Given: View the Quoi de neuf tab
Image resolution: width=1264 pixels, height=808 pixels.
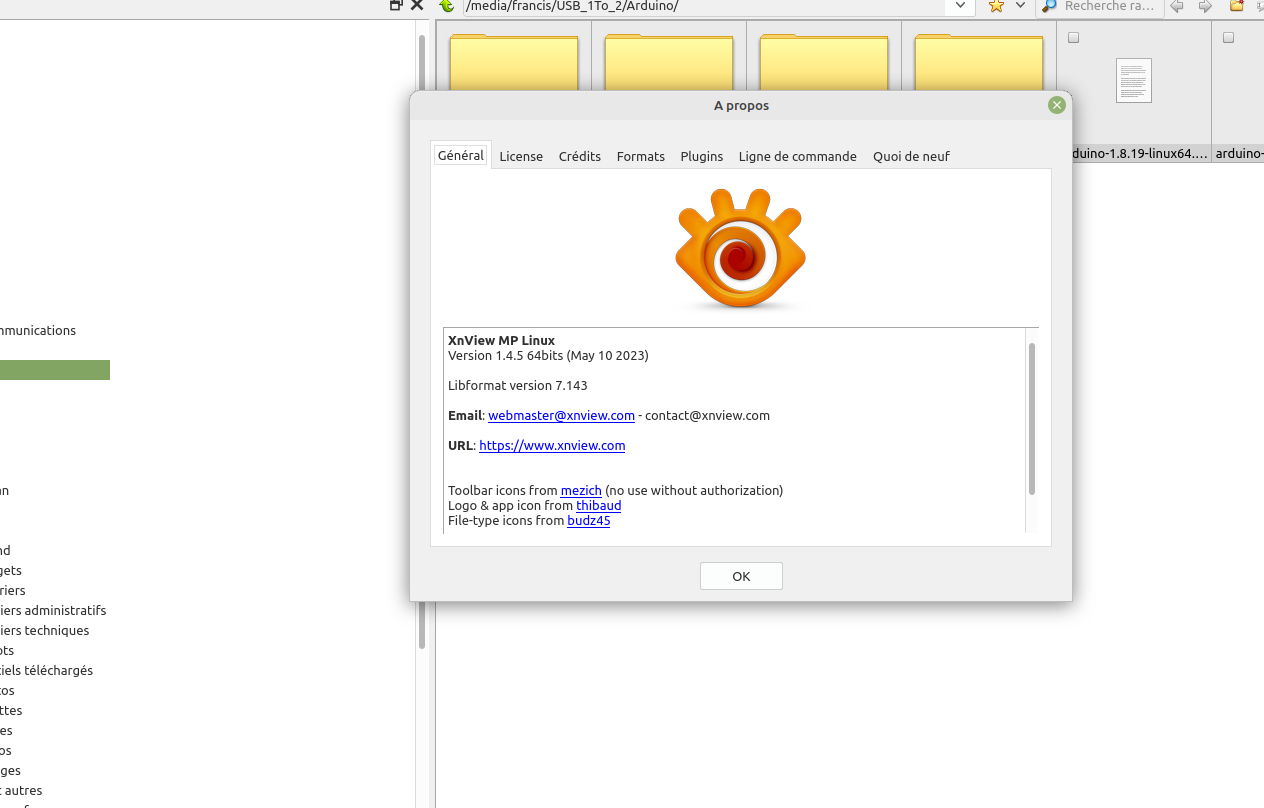Looking at the screenshot, I should pyautogui.click(x=911, y=156).
